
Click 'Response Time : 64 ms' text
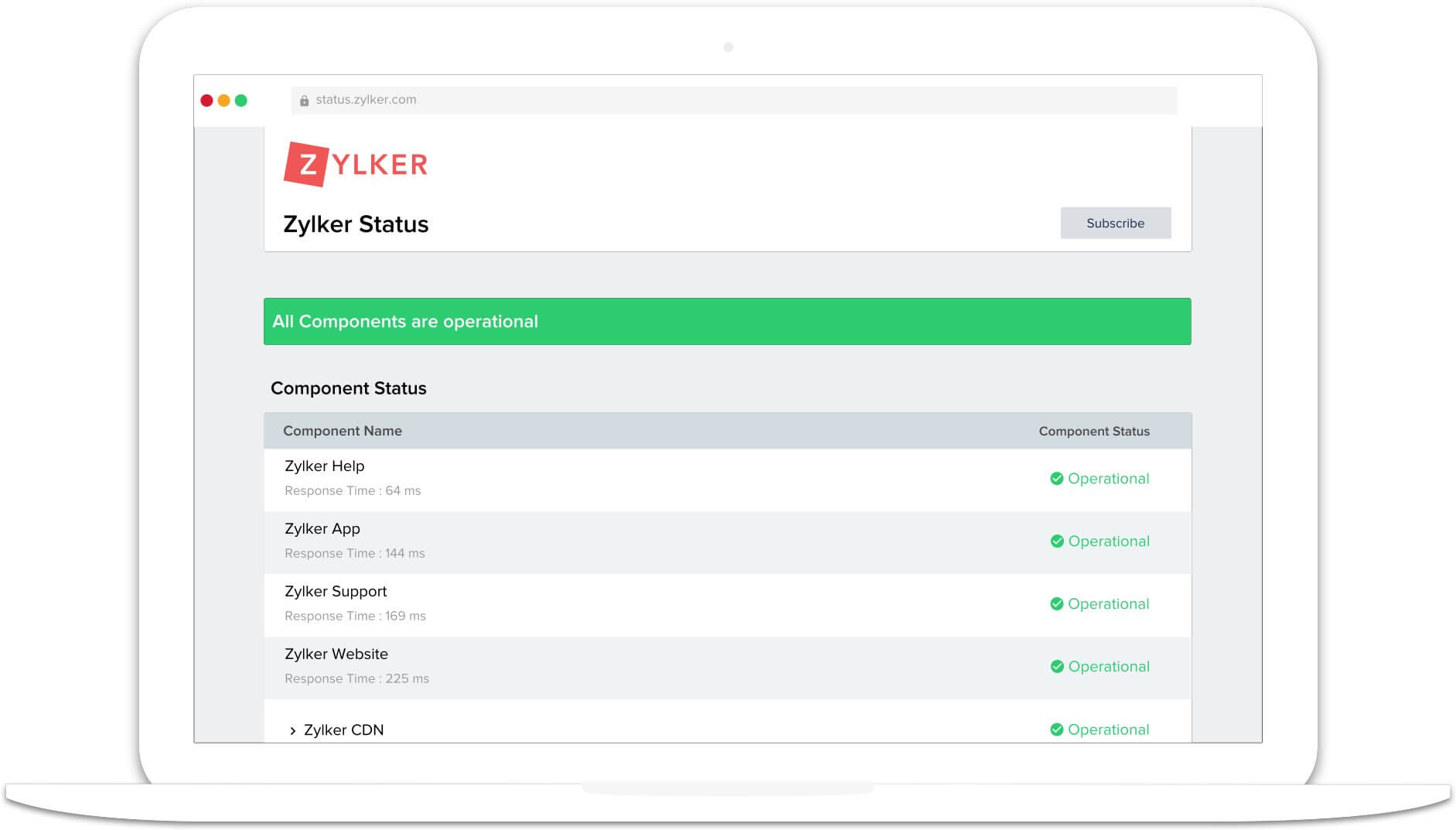coord(353,490)
